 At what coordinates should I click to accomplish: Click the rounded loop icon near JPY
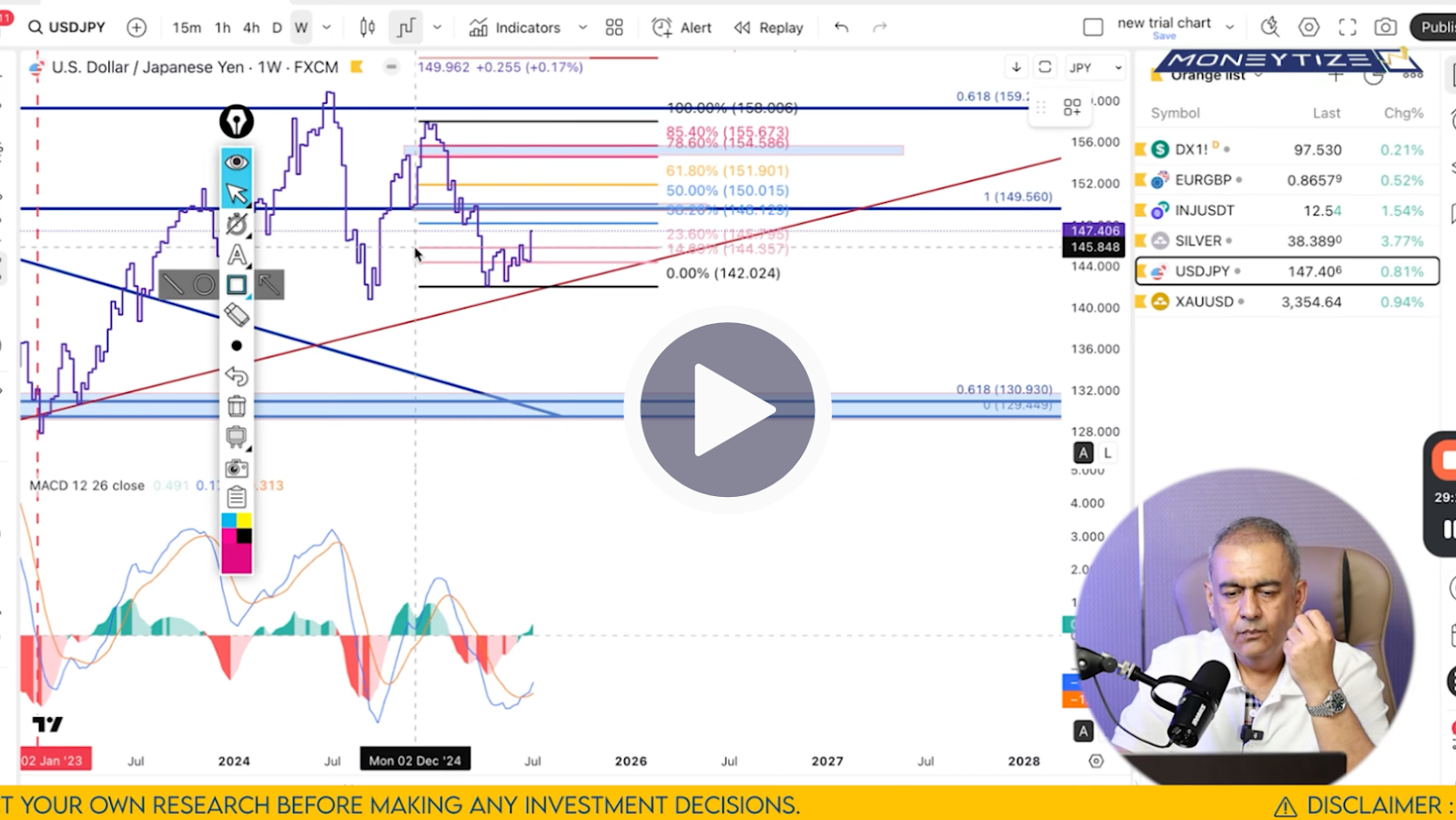click(1046, 66)
